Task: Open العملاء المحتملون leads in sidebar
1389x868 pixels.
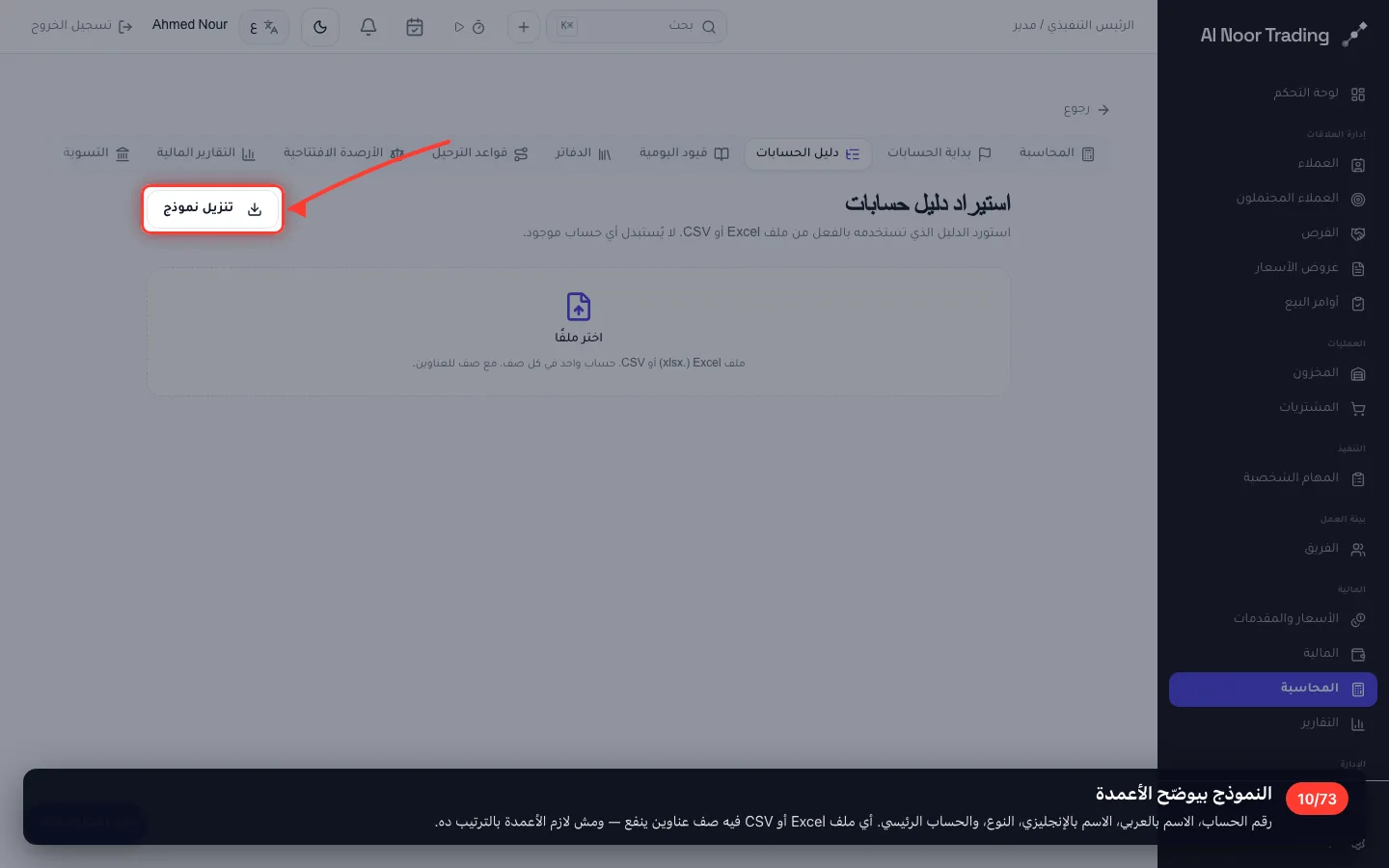Action: pos(1273,199)
